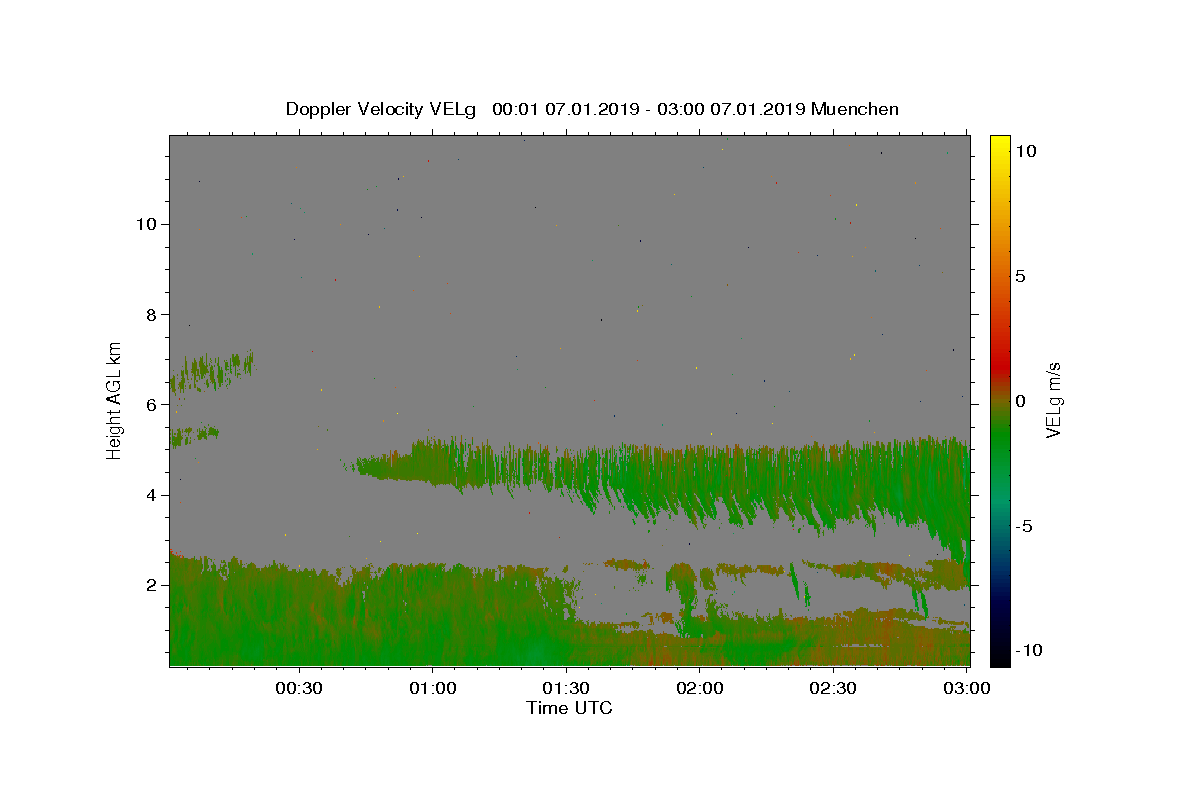Click the "Muenchen" station name in title
Viewport: 1200px width, 800px height.
pos(855,109)
